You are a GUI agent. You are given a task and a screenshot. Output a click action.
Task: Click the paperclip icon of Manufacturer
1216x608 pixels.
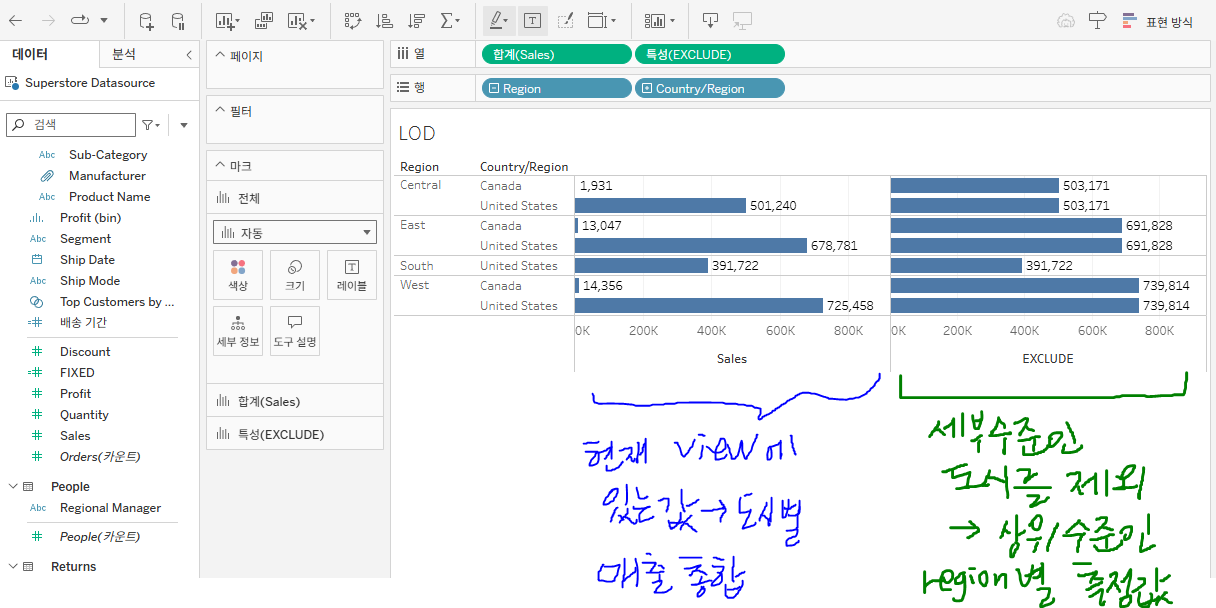click(x=47, y=176)
